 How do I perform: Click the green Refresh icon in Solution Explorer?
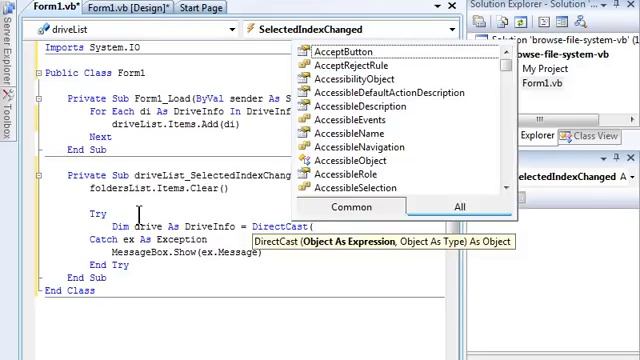coord(520,22)
